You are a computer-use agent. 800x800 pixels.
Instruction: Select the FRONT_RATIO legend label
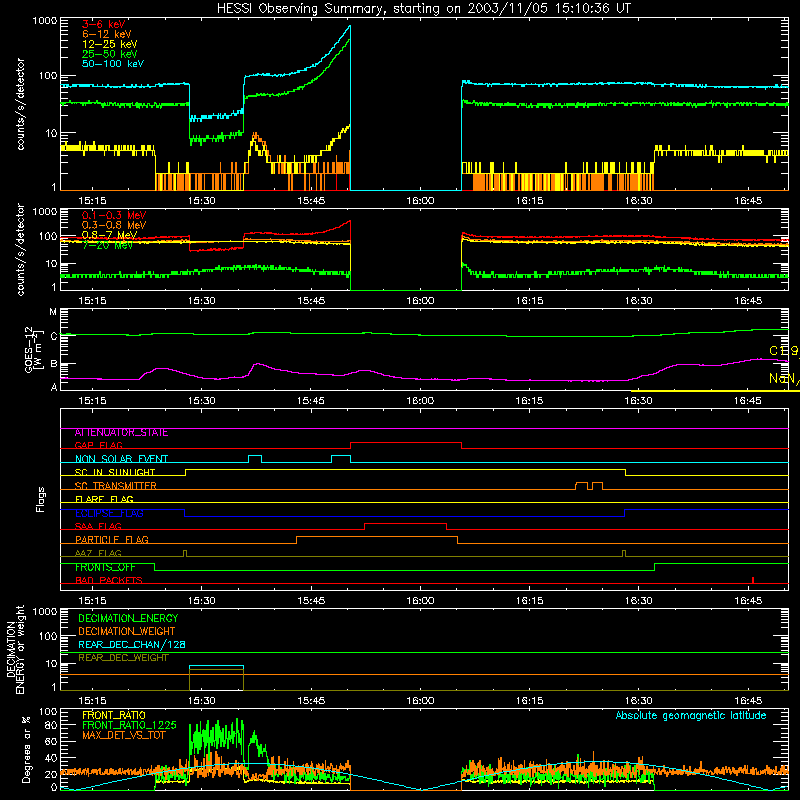(x=114, y=715)
